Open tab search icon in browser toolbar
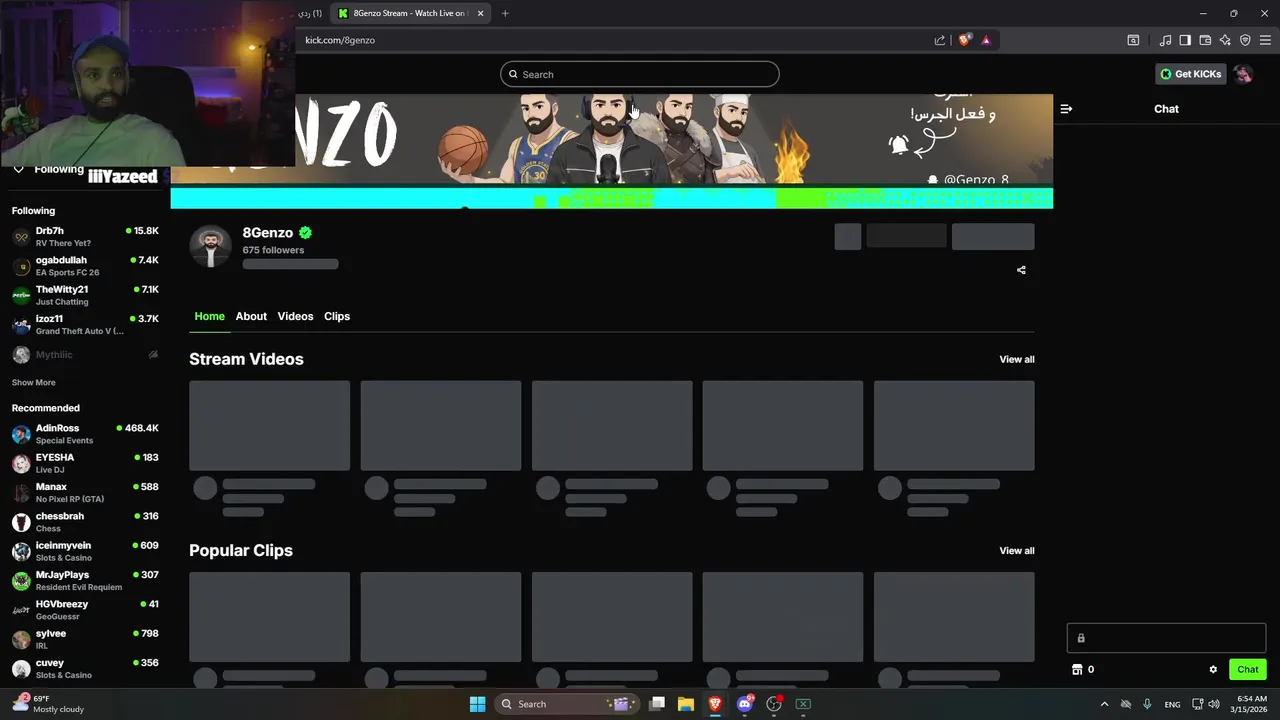1280x720 pixels. tap(1133, 40)
